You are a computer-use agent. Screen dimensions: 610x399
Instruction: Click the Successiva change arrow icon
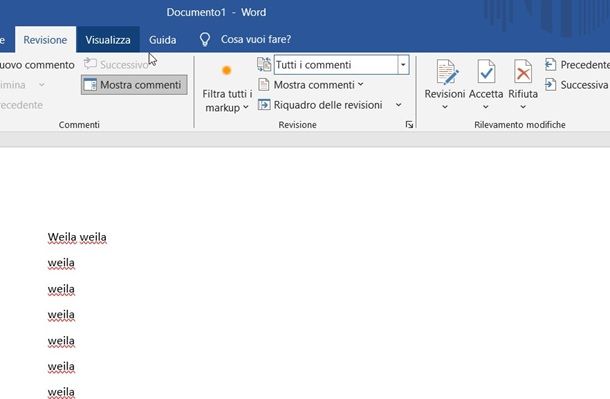pos(550,85)
